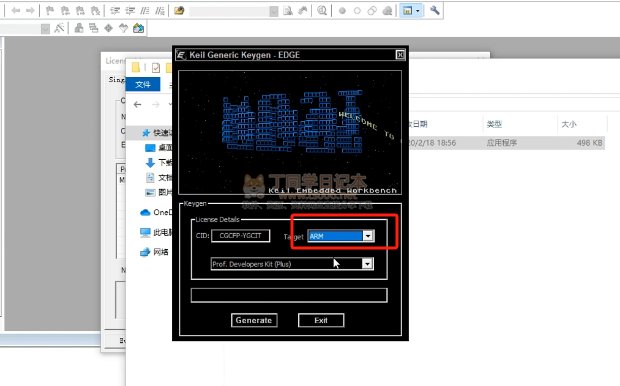Click the Generate button

tap(254, 320)
